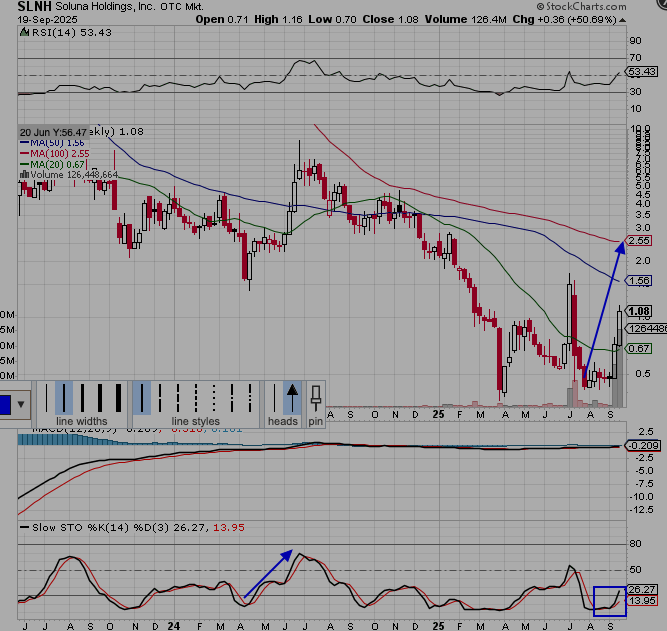The width and height of the screenshot is (667, 631).
Task: Select the dotted line style
Action: [214, 398]
